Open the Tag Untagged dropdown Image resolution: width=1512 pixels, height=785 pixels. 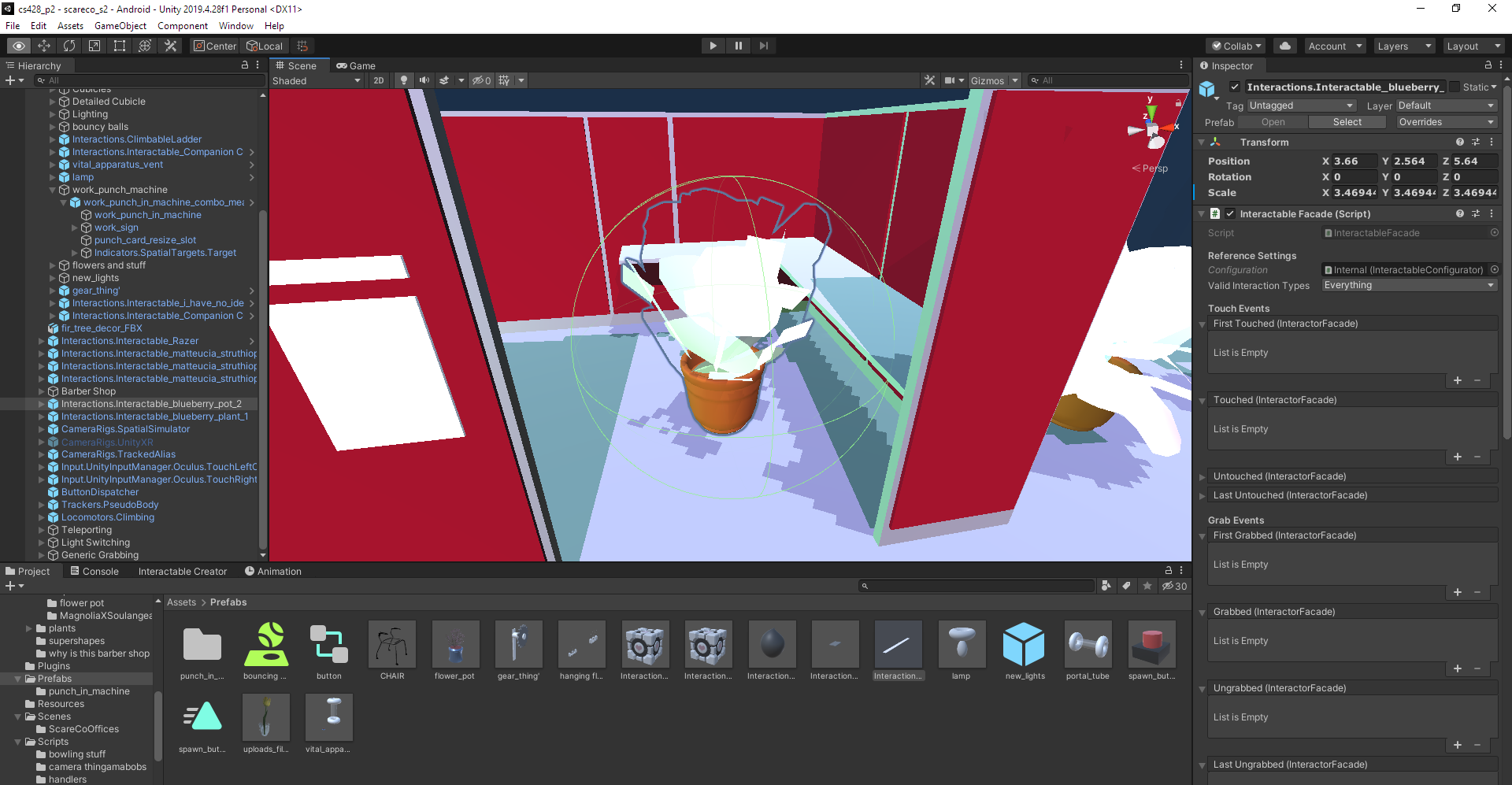coord(1301,106)
